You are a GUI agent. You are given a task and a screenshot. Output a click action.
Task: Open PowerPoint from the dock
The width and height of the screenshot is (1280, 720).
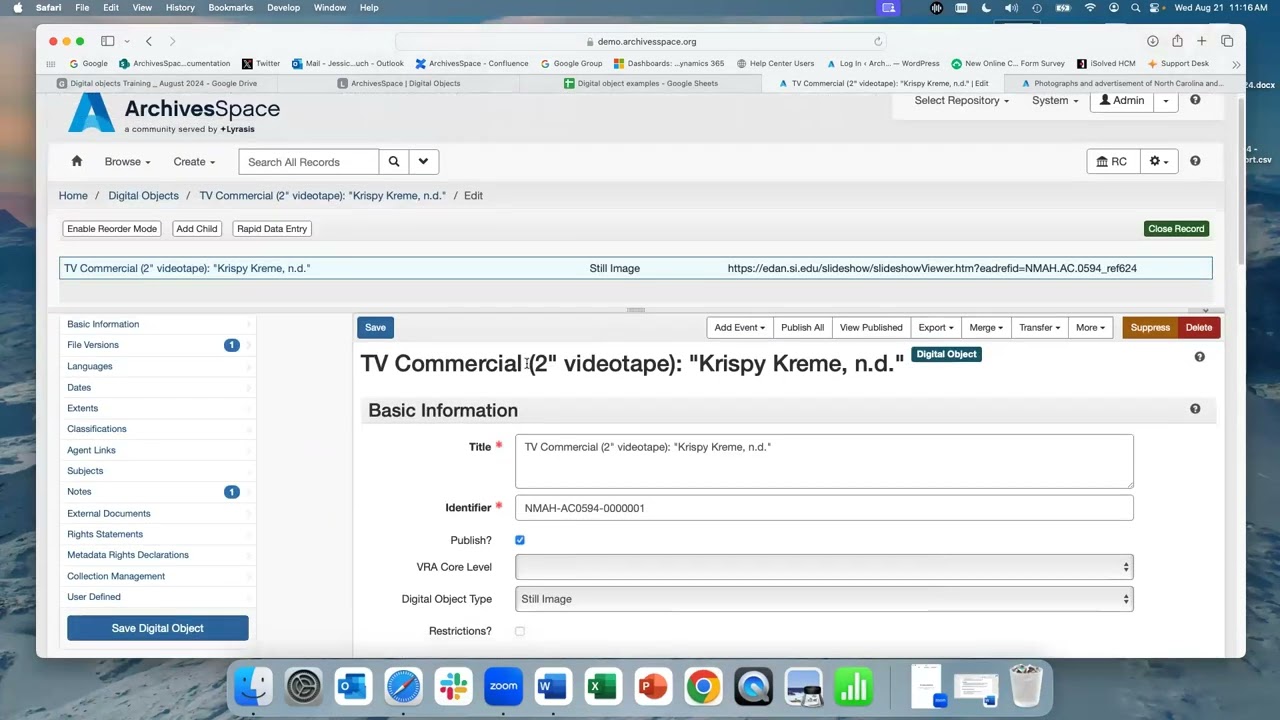tap(653, 687)
